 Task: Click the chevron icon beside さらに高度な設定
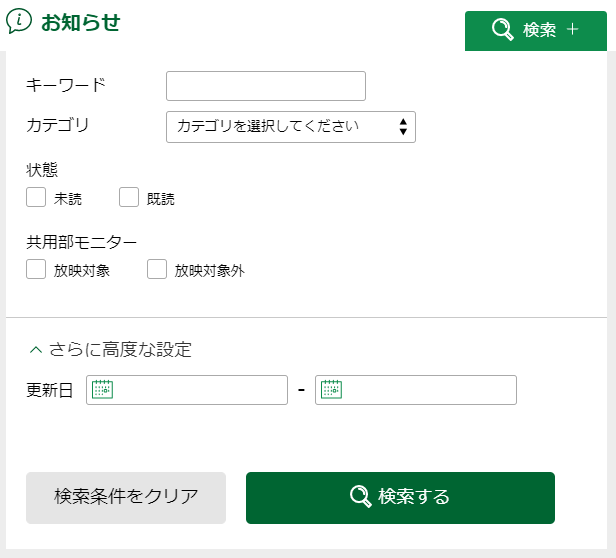36,350
